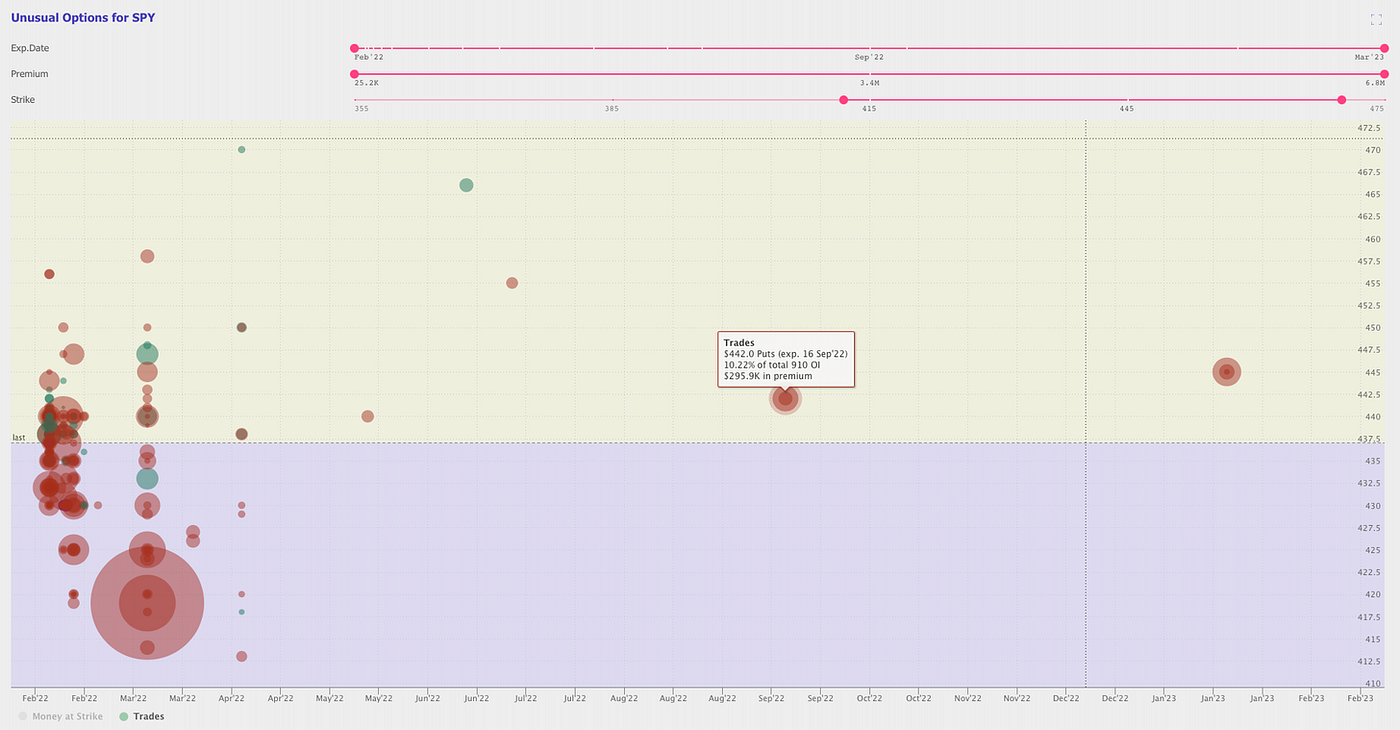Click the green bubble near 466 strike in Jun'22
The height and width of the screenshot is (730, 1400).
click(466, 185)
